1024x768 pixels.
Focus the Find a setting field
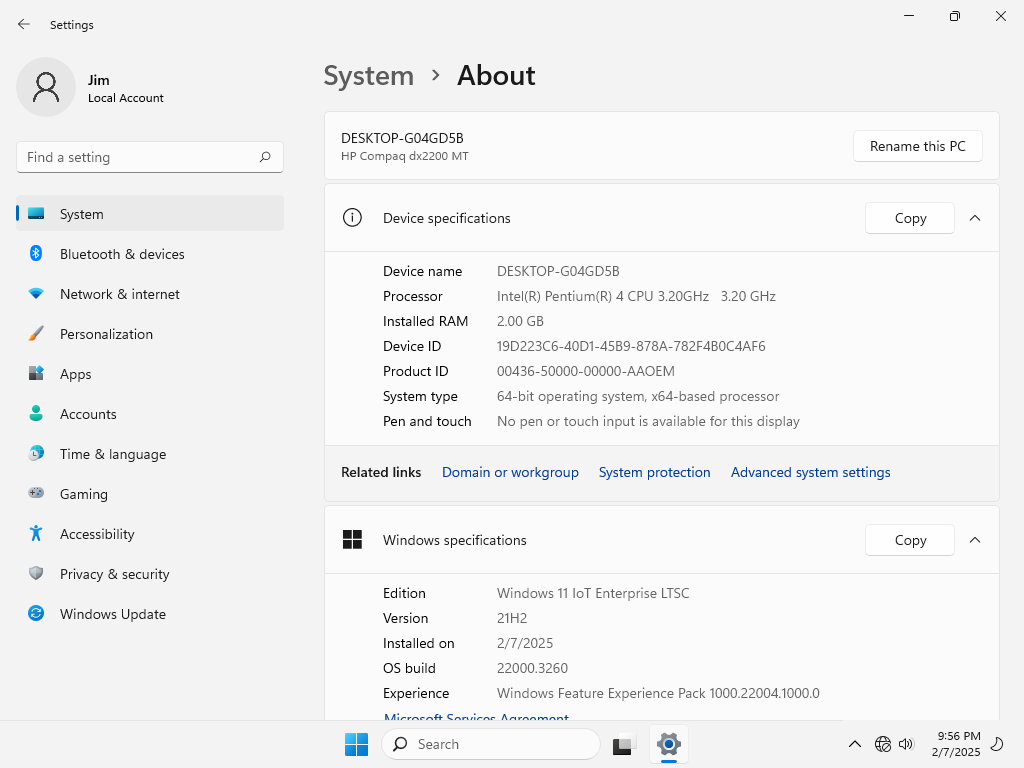point(150,157)
